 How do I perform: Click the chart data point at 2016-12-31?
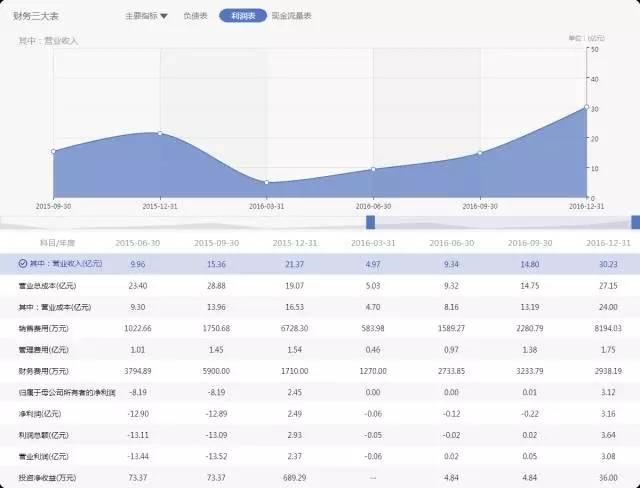[587, 107]
